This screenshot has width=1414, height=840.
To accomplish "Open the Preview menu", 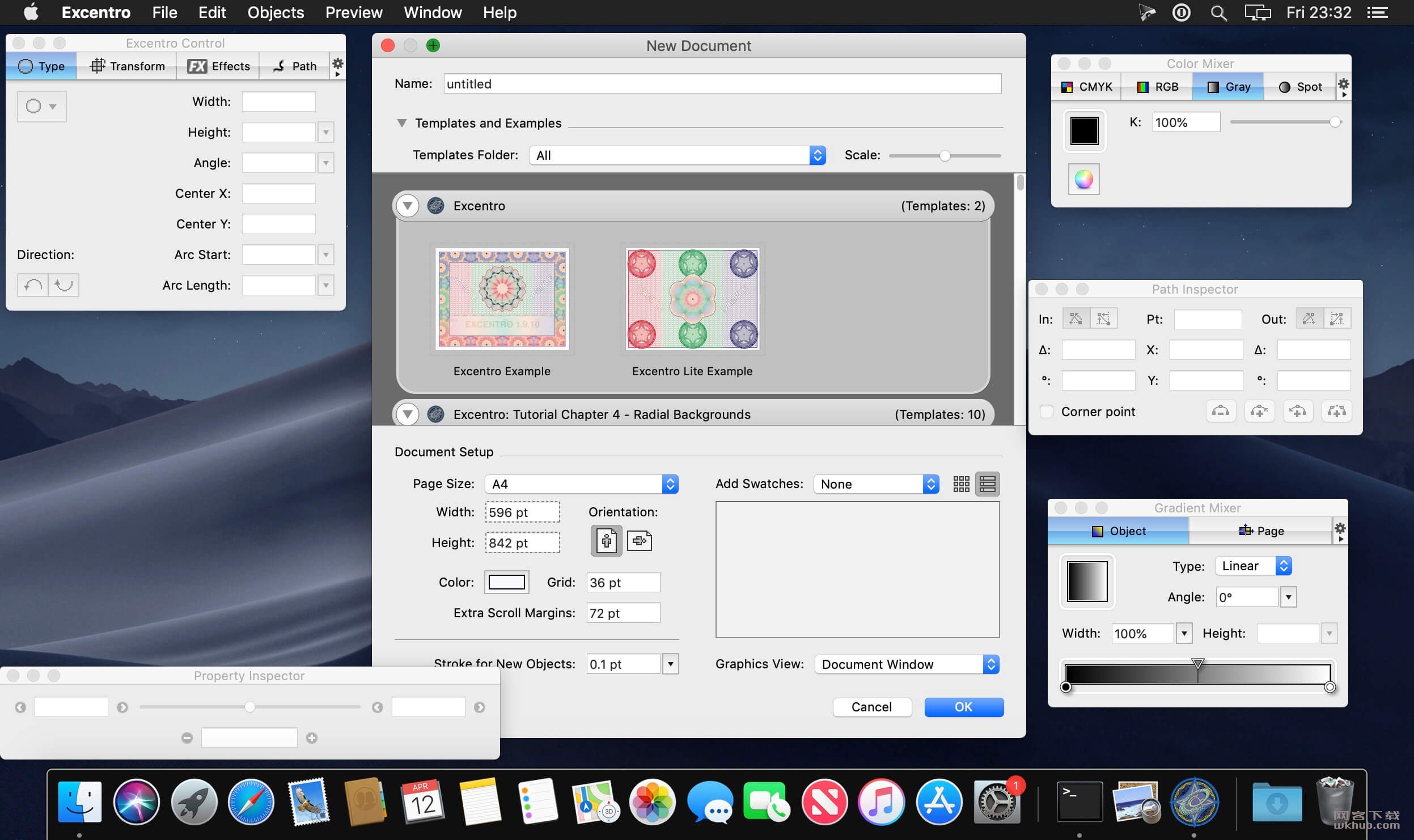I will pyautogui.click(x=354, y=12).
